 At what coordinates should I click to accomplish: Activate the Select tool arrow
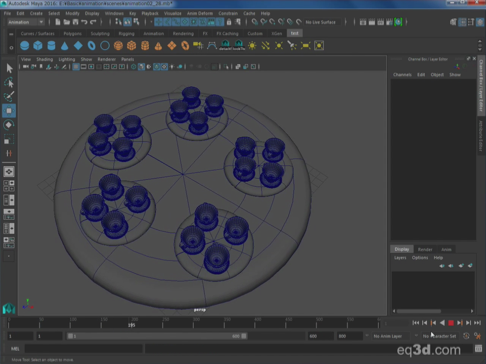point(9,68)
